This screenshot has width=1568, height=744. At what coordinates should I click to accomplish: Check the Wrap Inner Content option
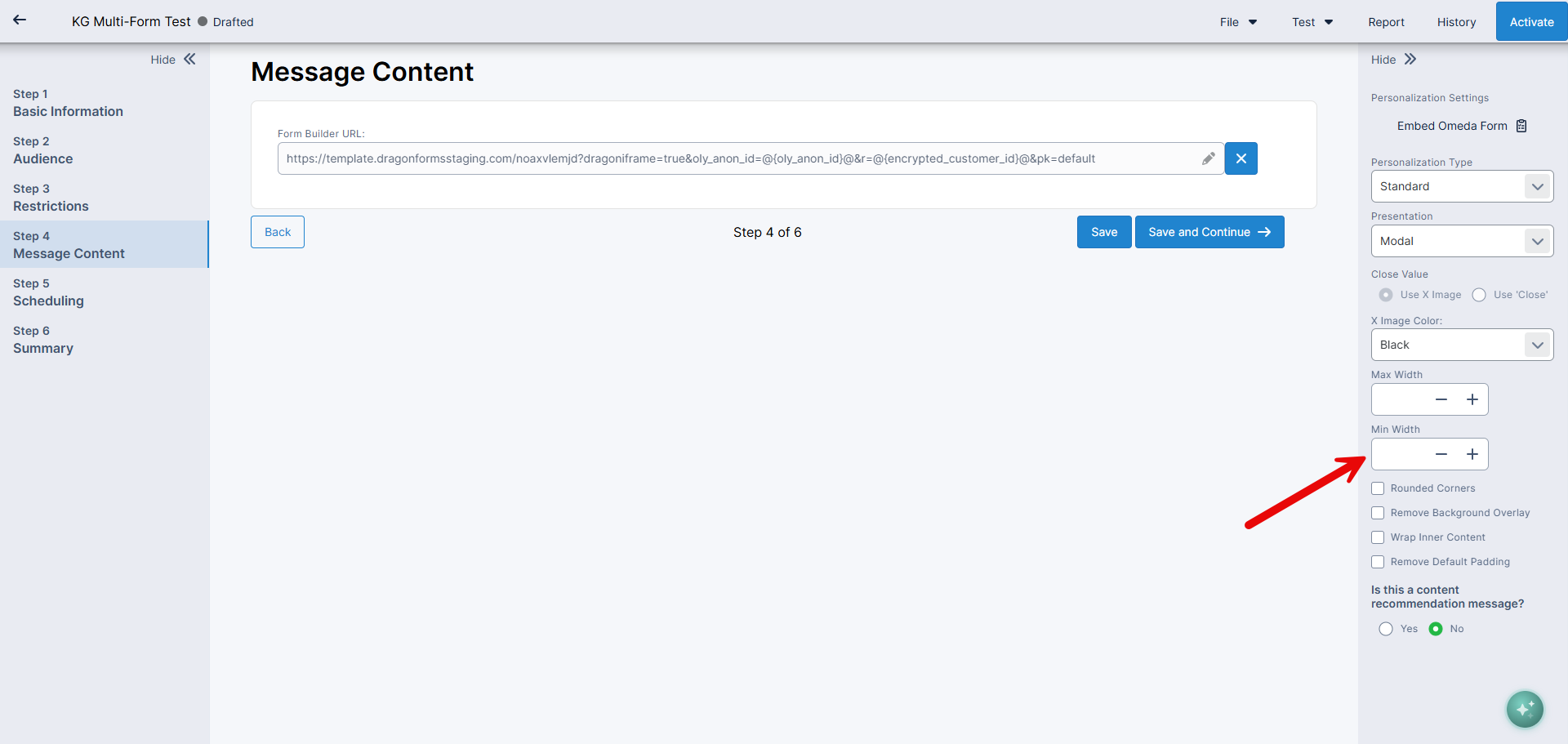click(1378, 537)
